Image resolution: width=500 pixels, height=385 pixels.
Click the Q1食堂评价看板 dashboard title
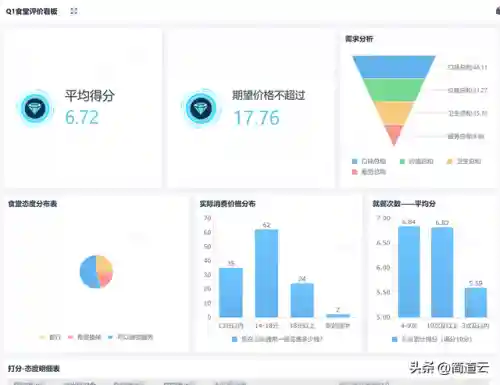[x=32, y=11]
